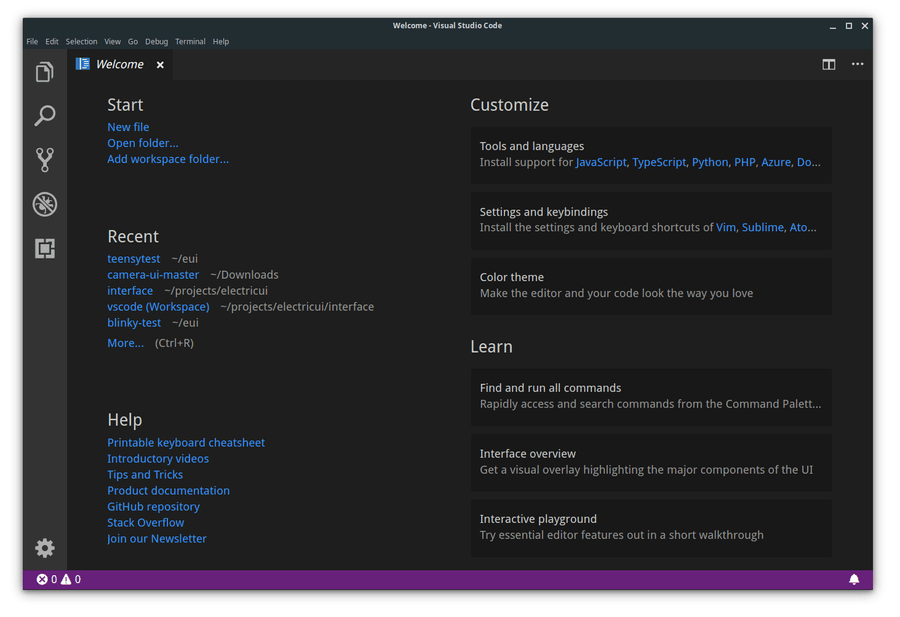Open the notifications bell in the status bar
This screenshot has width=900, height=617.
click(855, 578)
